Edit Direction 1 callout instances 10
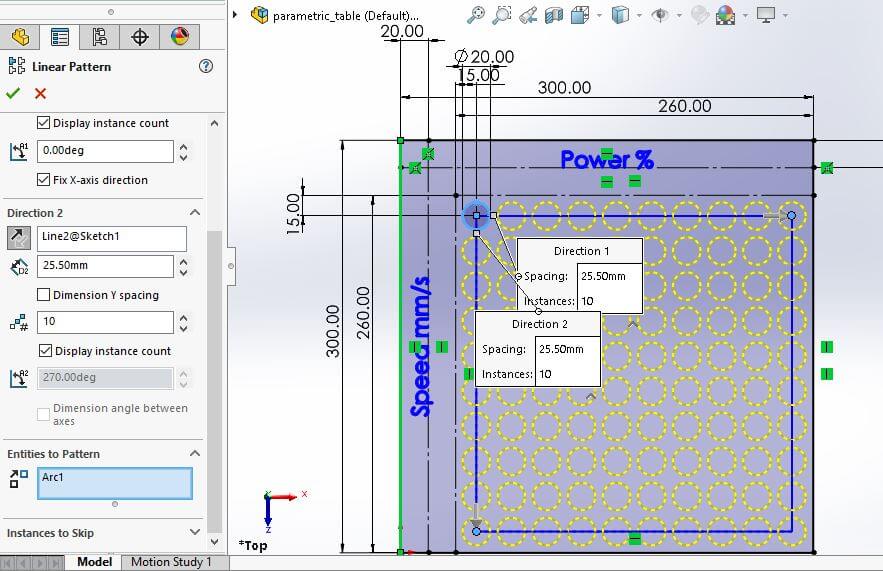The height and width of the screenshot is (571, 883). pyautogui.click(x=609, y=301)
